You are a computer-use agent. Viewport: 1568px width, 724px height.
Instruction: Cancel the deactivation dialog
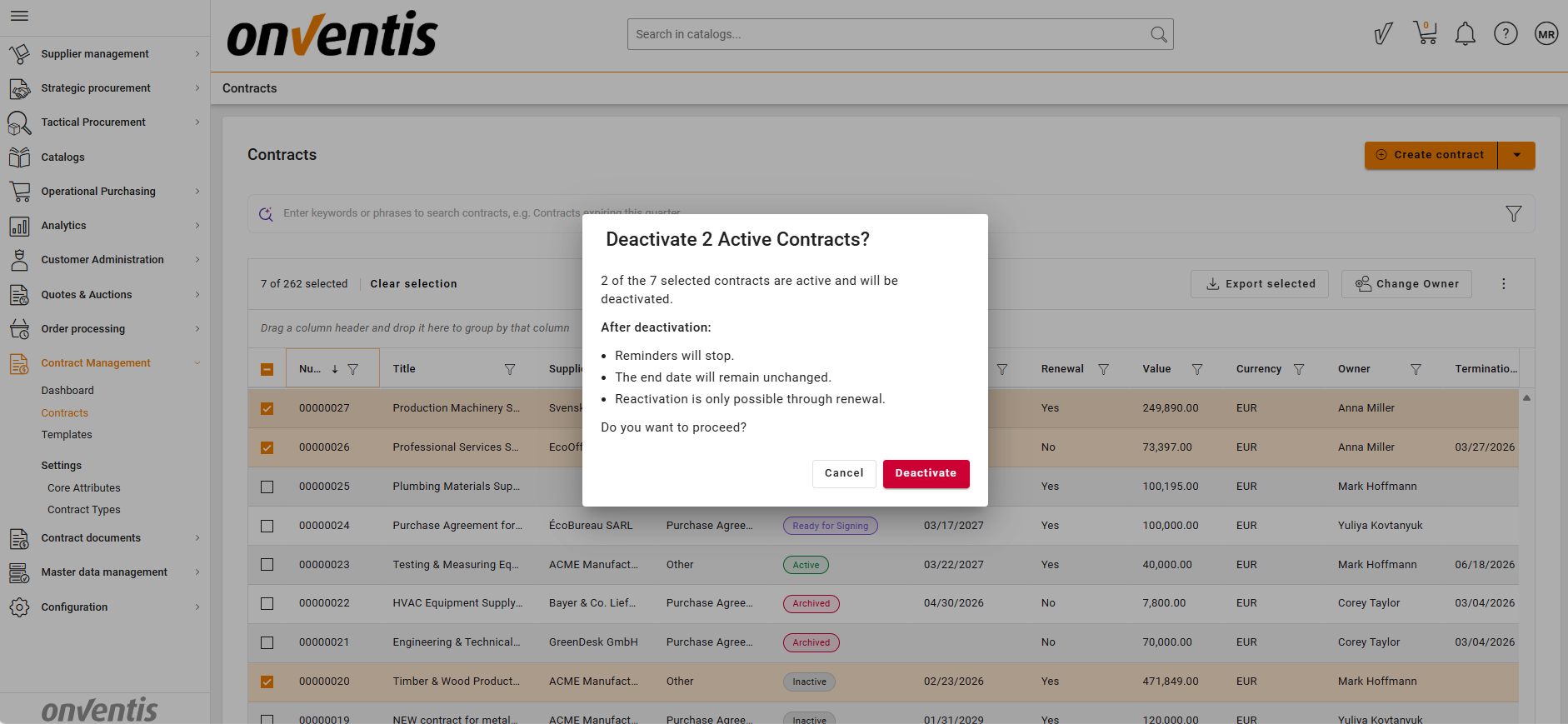[843, 473]
